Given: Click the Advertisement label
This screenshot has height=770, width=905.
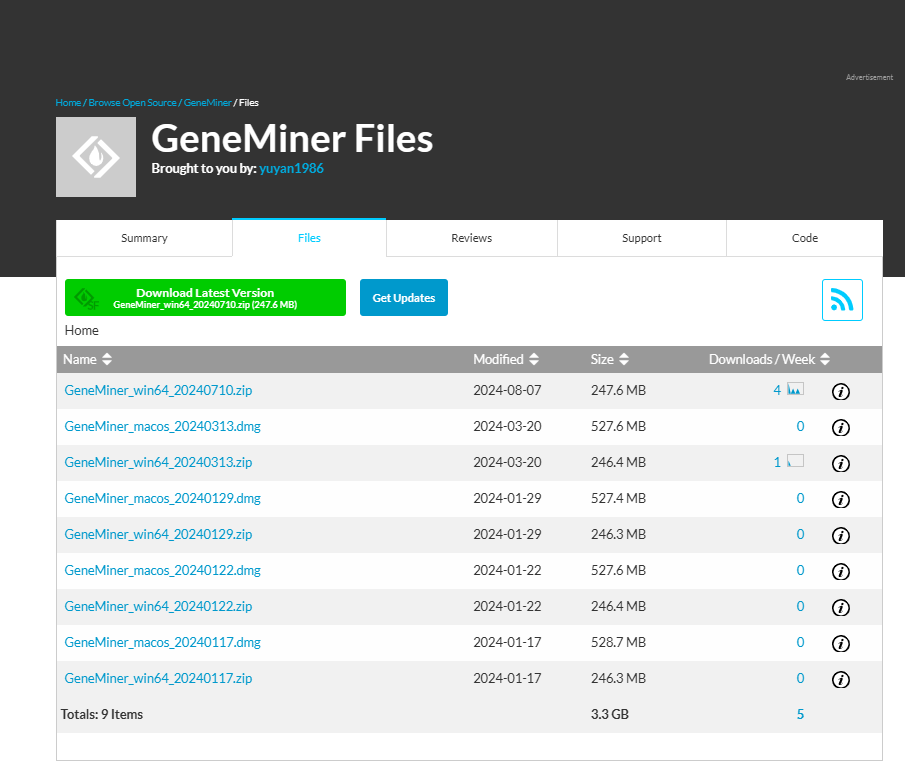Looking at the screenshot, I should [x=869, y=77].
